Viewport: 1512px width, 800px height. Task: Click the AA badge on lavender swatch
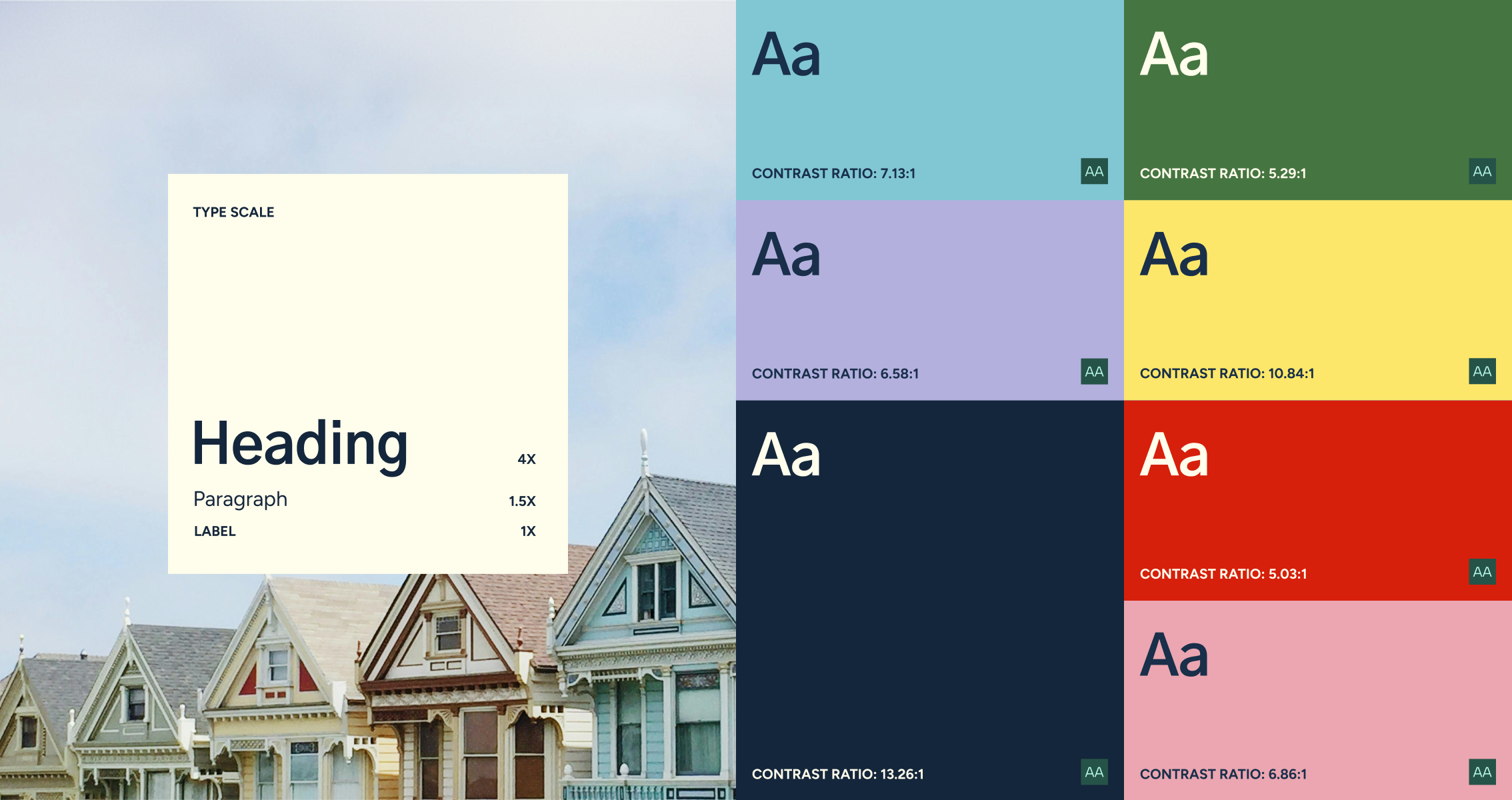(x=1094, y=371)
